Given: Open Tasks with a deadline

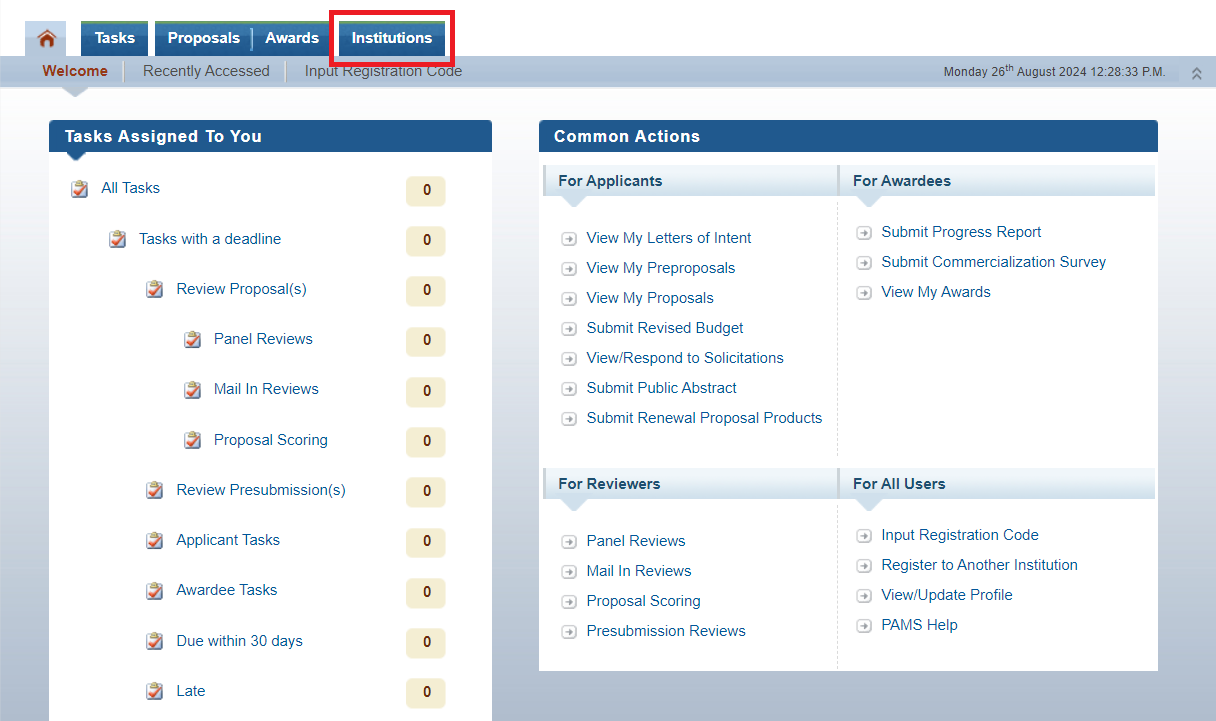Looking at the screenshot, I should (210, 239).
